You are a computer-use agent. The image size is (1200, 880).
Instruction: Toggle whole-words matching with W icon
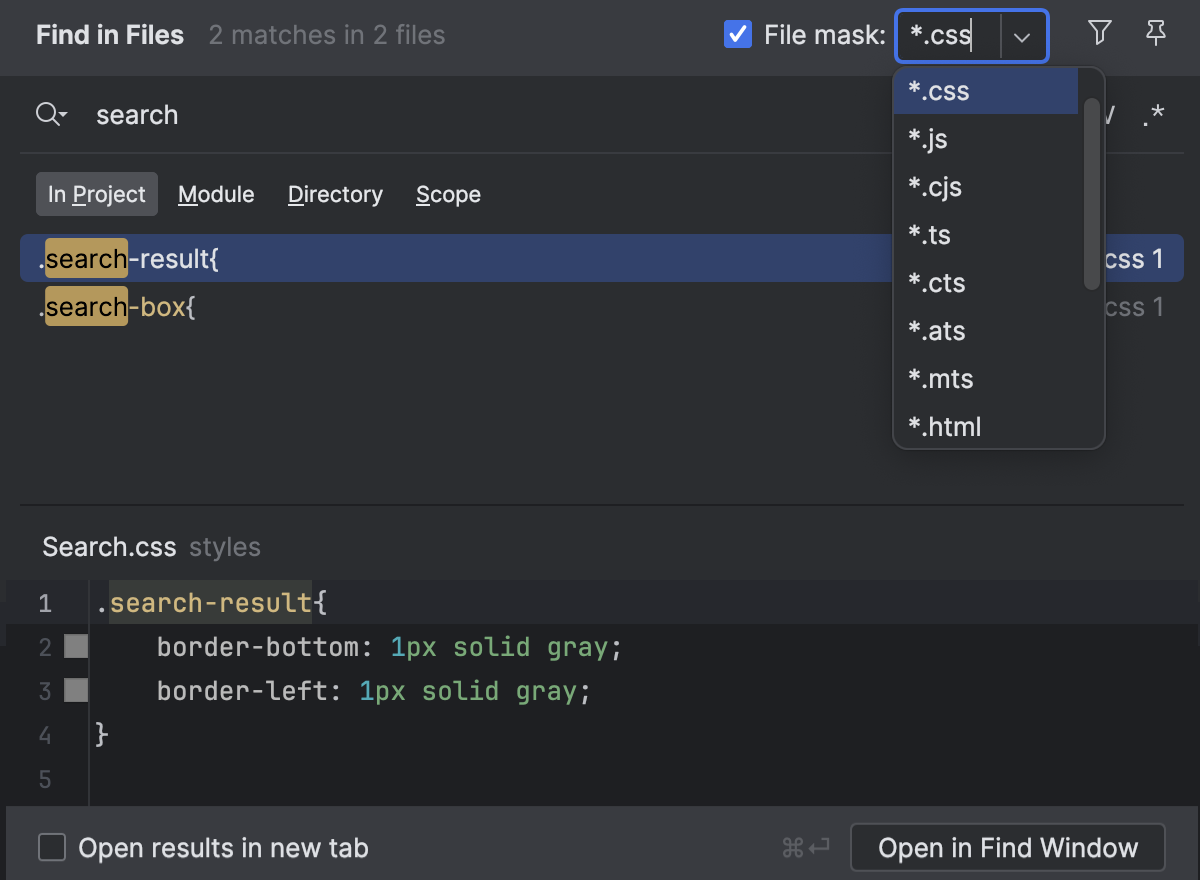(x=1108, y=114)
